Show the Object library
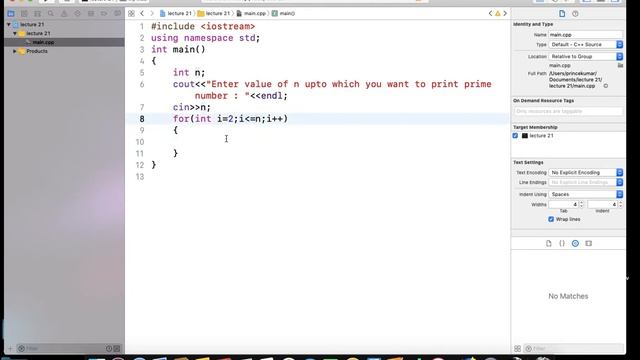Screen dimensions: 640x360 pyautogui.click(x=575, y=243)
